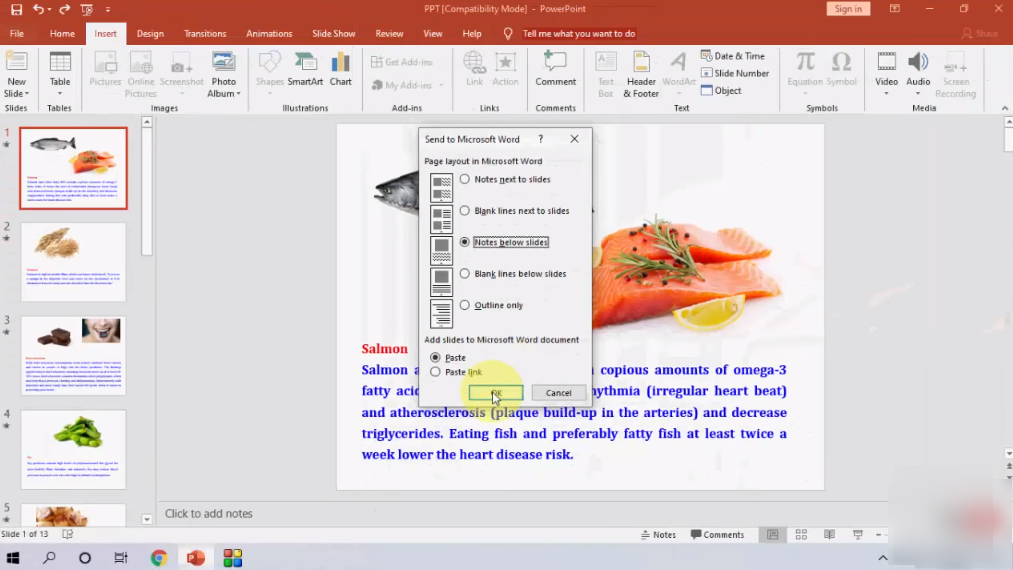Switch to the Home tab
The width and height of the screenshot is (1013, 570).
(x=62, y=34)
